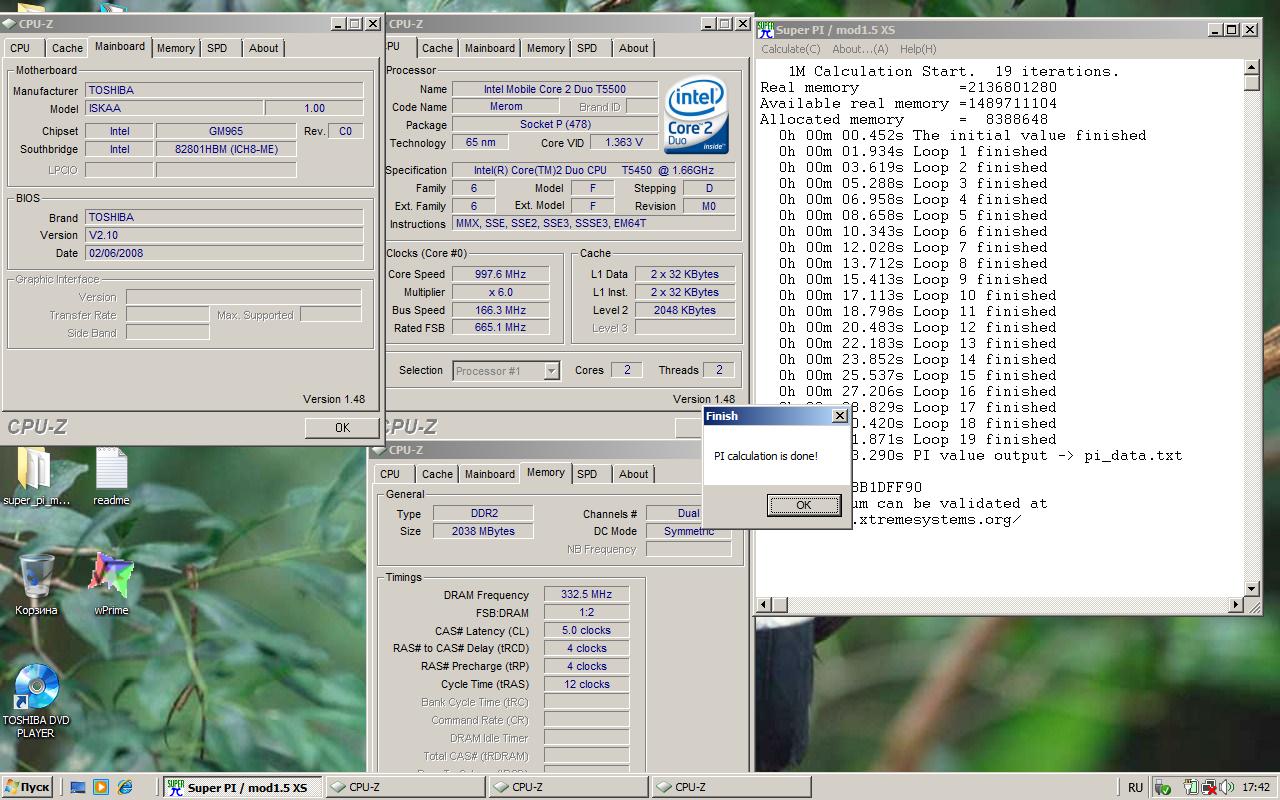
Task: Launch Internet Explorer from quick launch
Action: click(x=125, y=787)
